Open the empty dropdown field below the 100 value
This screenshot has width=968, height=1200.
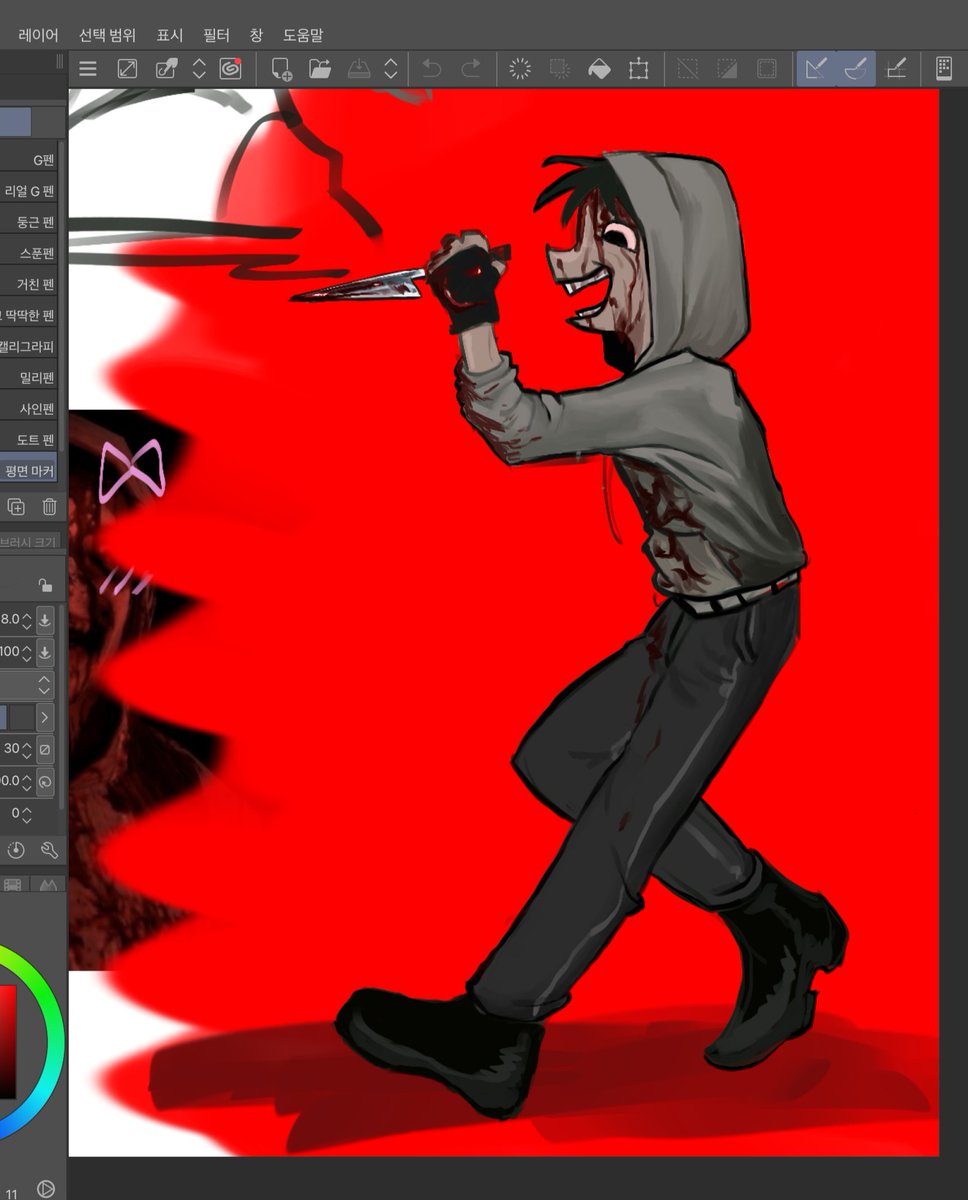[27, 685]
